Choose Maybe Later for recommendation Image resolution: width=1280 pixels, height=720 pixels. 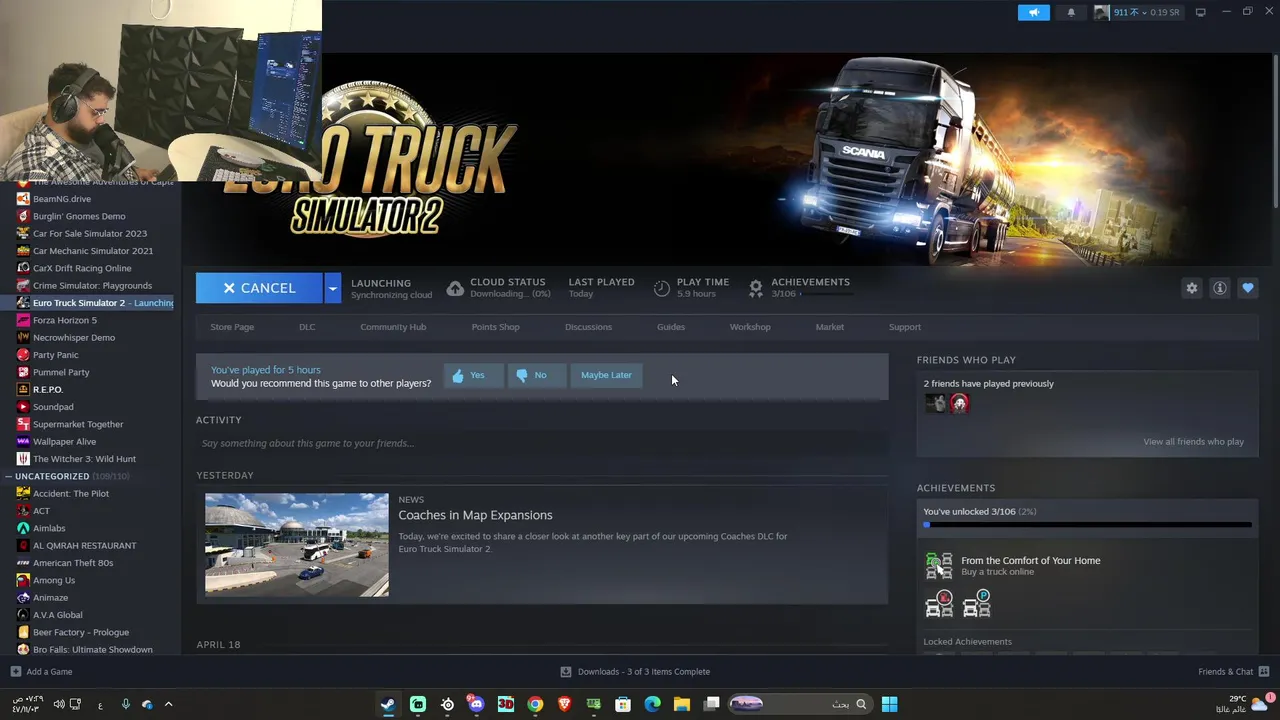(606, 375)
